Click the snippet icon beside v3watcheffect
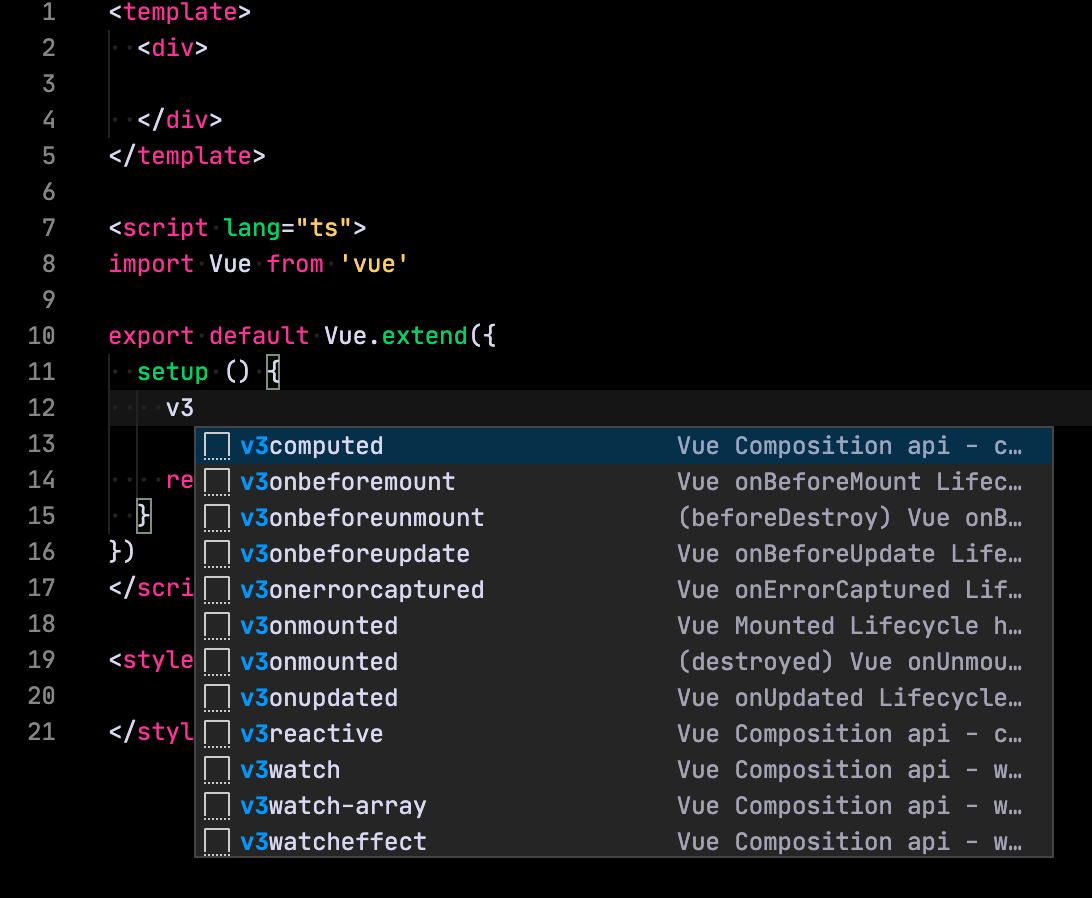The height and width of the screenshot is (898, 1092). [x=217, y=842]
